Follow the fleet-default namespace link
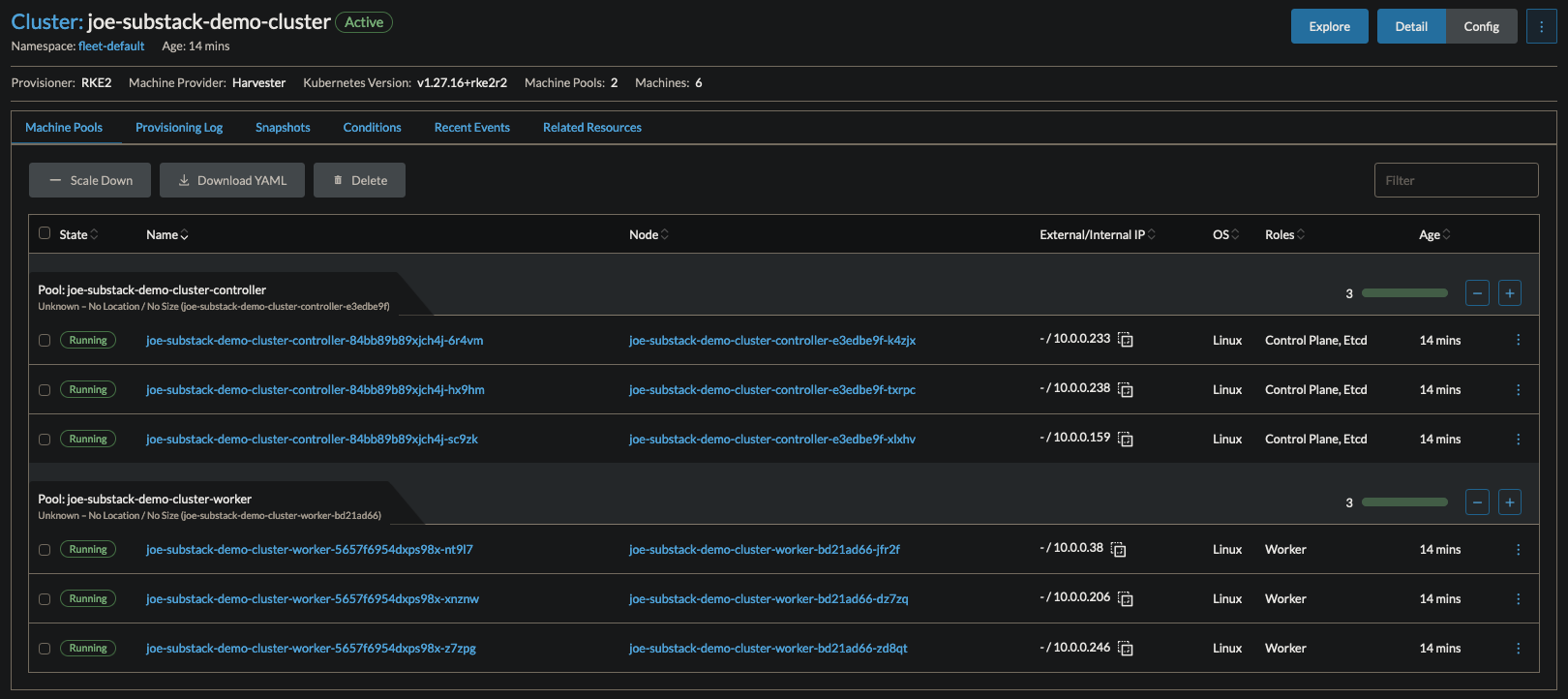Screen dimensions: 1568x699 (111, 46)
